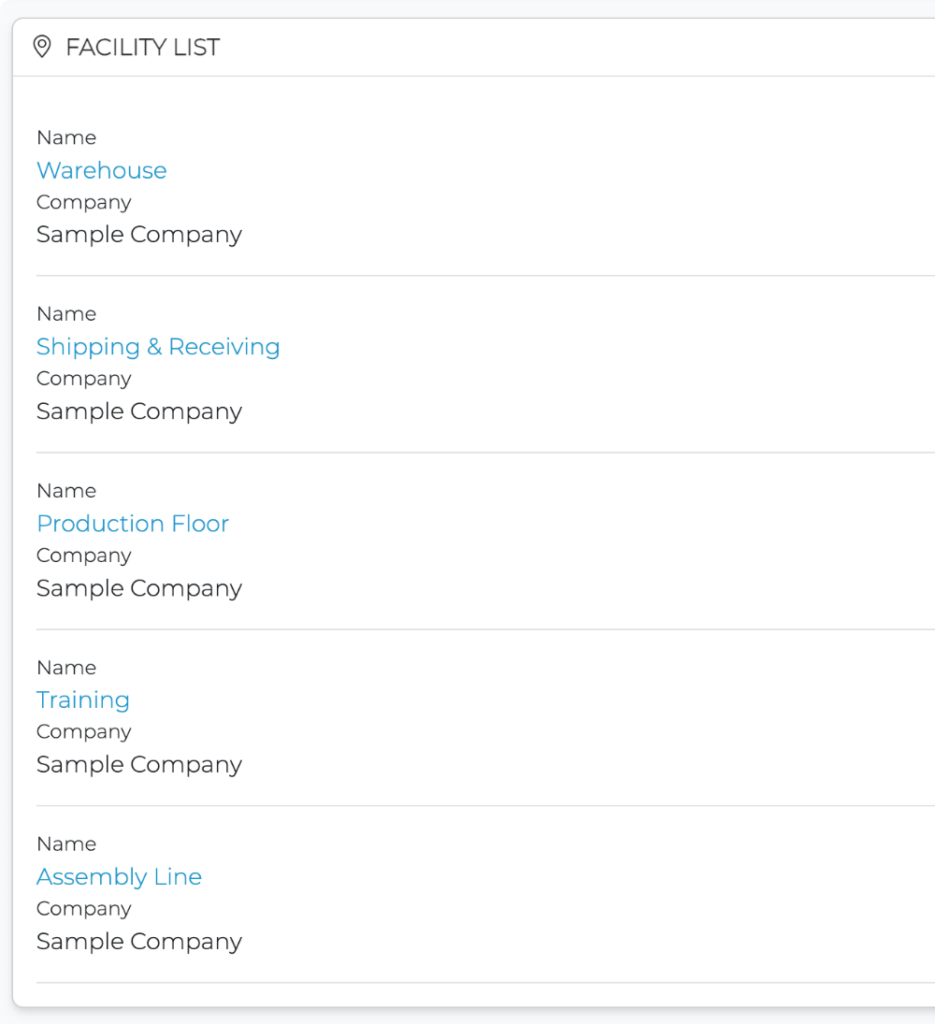
Task: Click the Name label above Production Floor
Action: coord(66,491)
